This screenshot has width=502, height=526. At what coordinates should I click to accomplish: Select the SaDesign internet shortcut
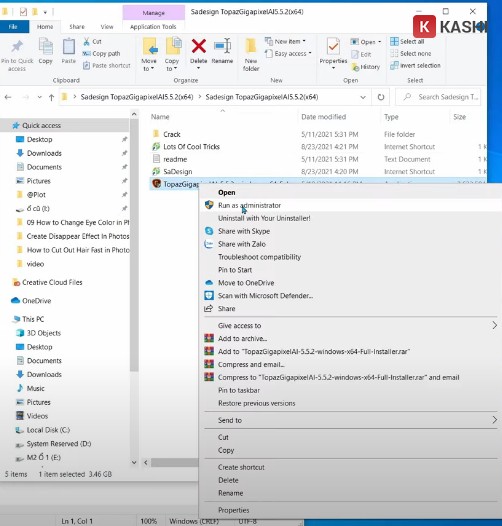coord(178,171)
